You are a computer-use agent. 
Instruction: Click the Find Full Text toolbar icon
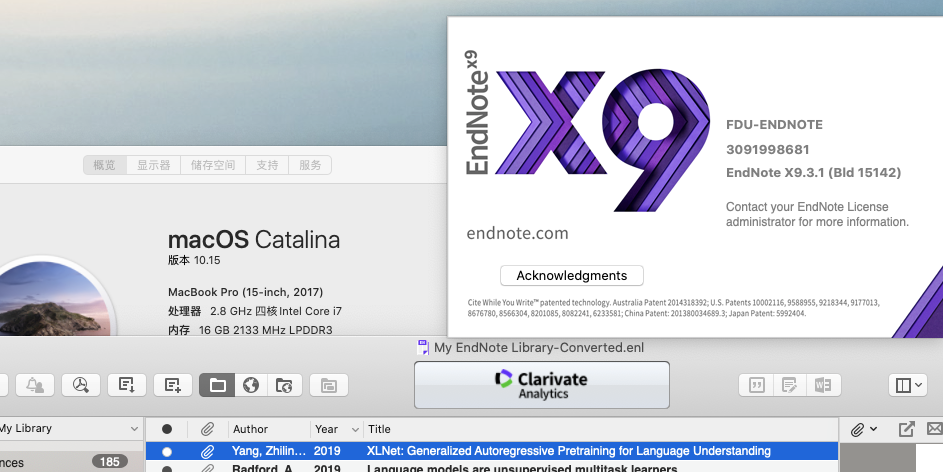pos(81,385)
